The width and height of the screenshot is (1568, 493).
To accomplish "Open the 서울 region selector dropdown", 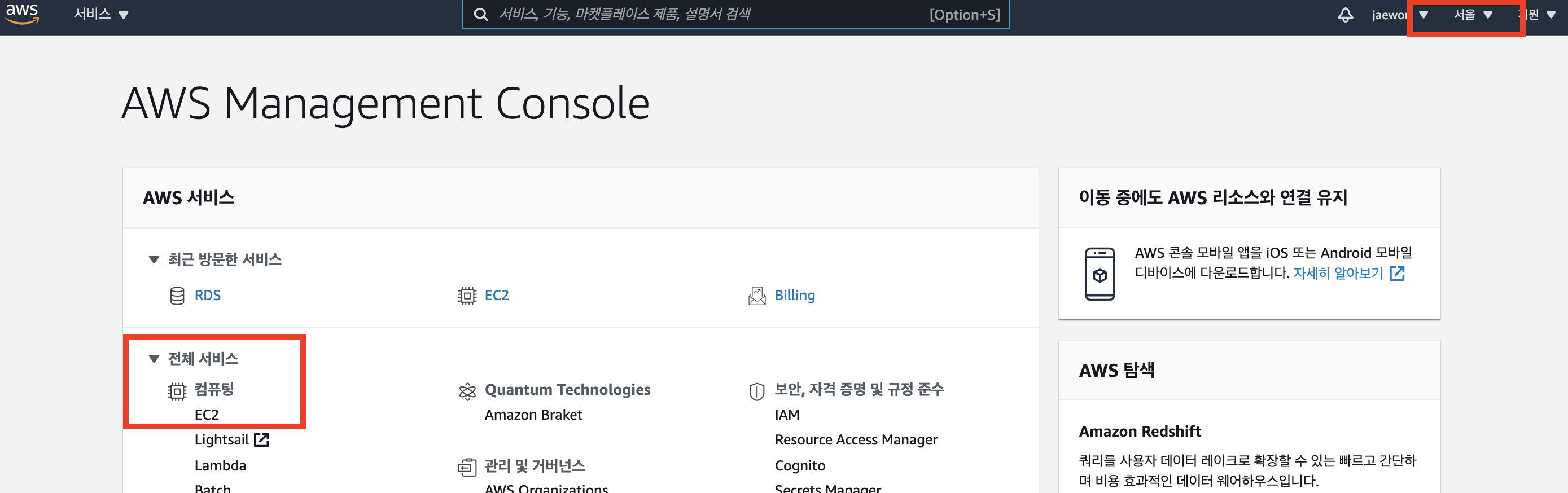I will click(x=1473, y=15).
